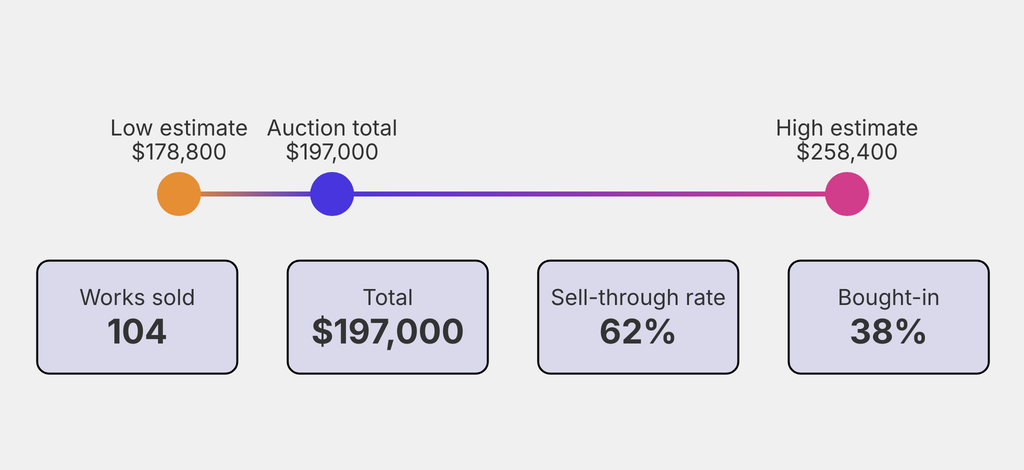Click the empty bottom area of the Works sold card

point(137,361)
